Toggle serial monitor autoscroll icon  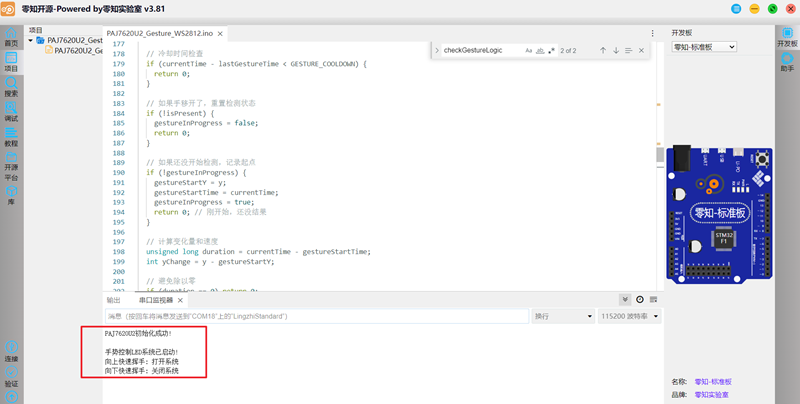pos(625,299)
